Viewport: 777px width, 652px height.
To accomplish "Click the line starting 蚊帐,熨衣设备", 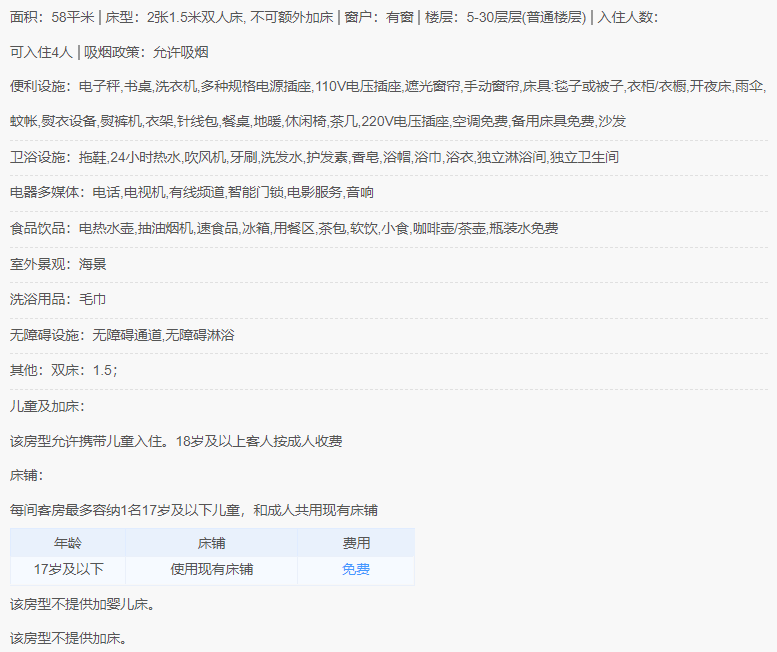I will [x=318, y=121].
